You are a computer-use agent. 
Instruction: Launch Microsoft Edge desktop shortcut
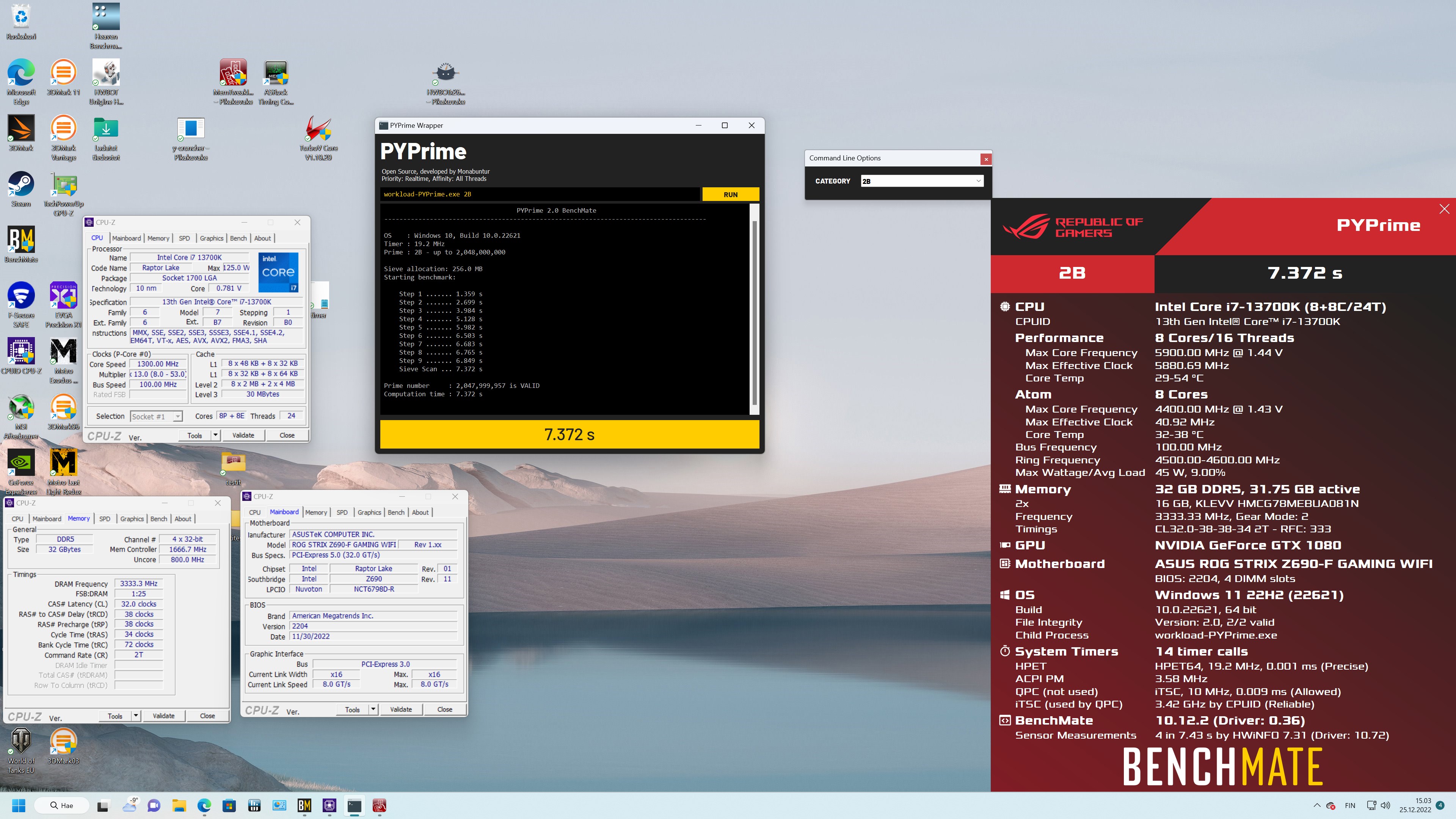click(21, 82)
